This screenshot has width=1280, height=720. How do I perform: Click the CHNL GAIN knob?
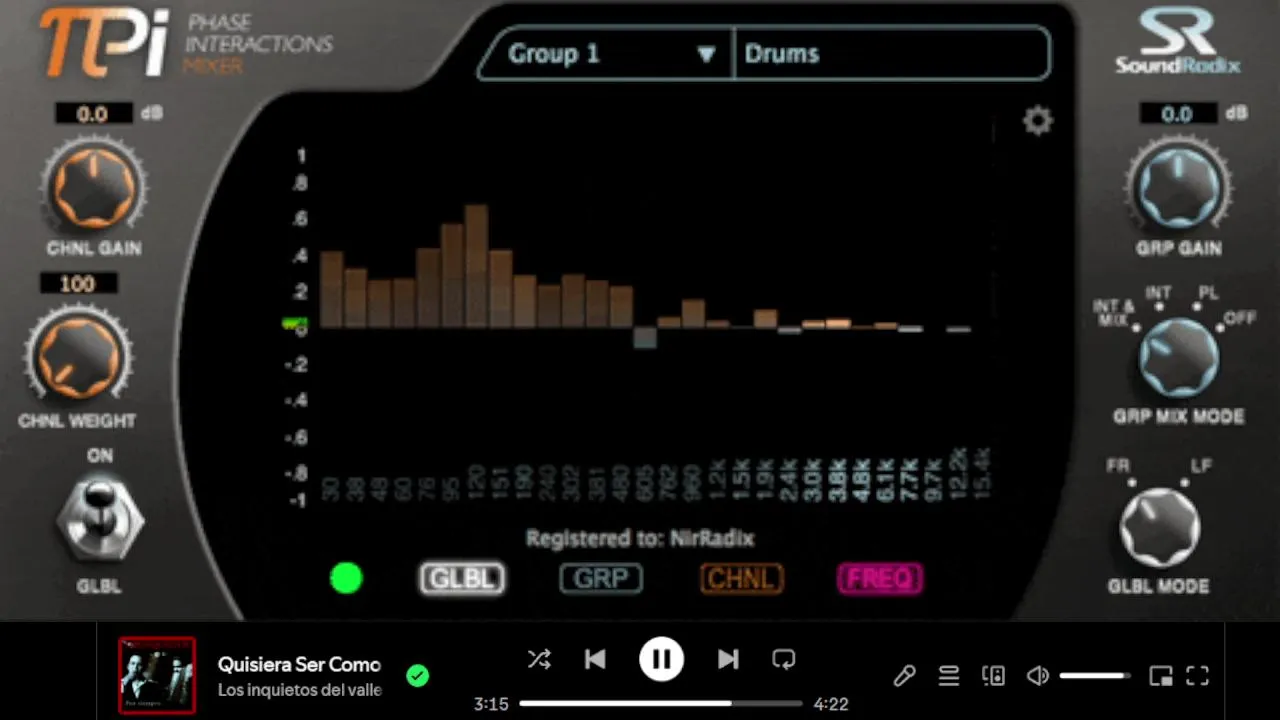click(93, 187)
